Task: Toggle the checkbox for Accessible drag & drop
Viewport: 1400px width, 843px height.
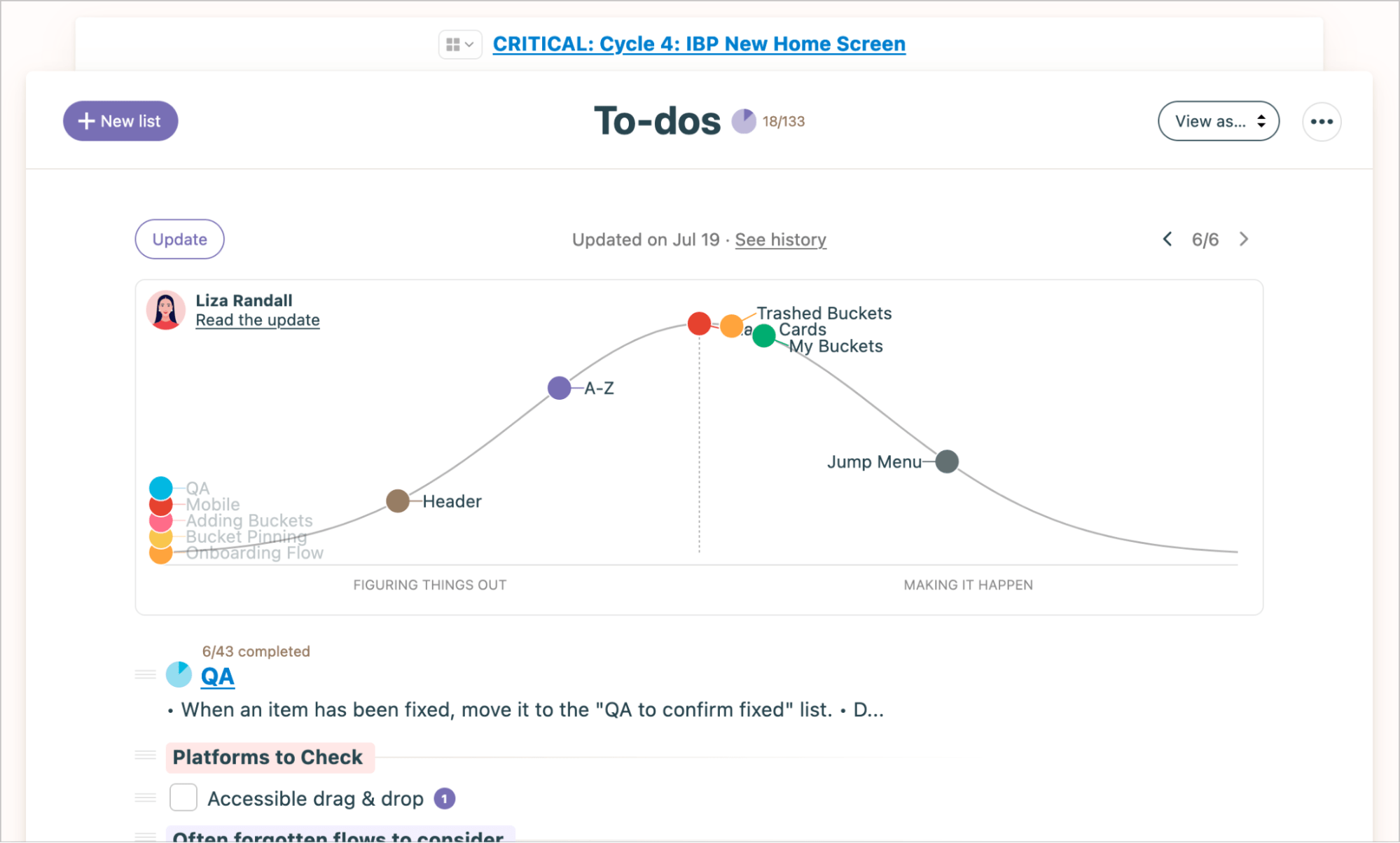Action: click(x=185, y=797)
